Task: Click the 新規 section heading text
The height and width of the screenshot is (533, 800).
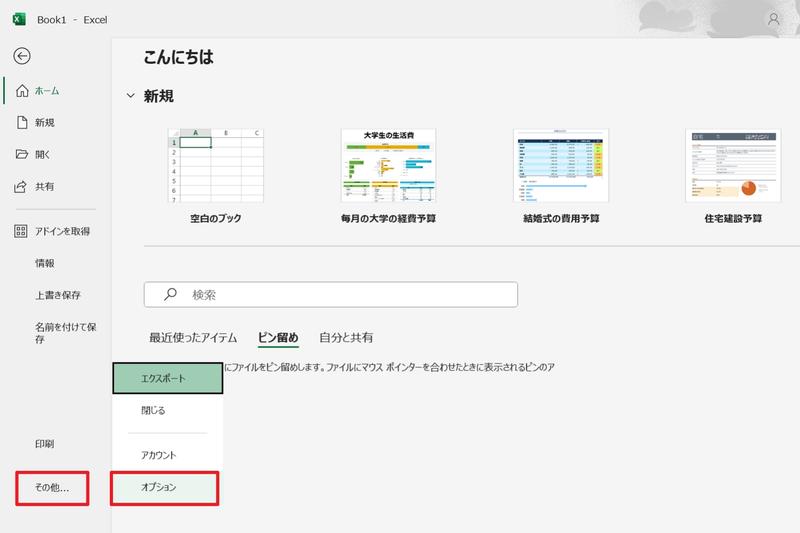Action: (x=159, y=96)
